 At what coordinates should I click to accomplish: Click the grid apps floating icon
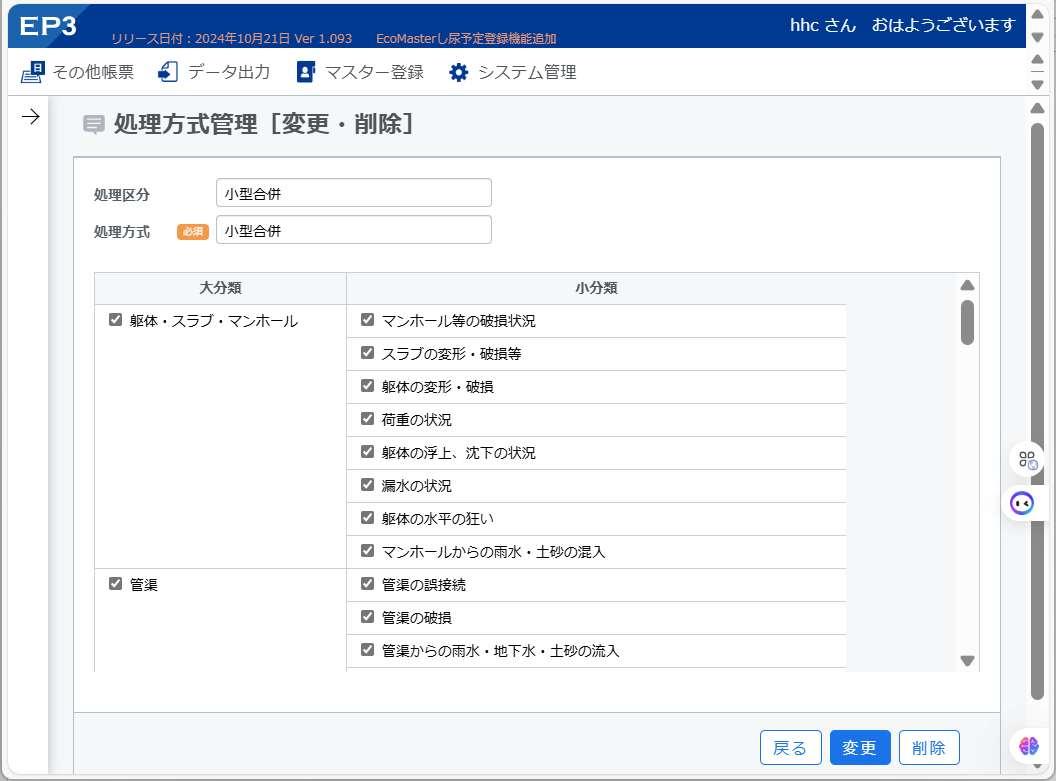click(1027, 460)
